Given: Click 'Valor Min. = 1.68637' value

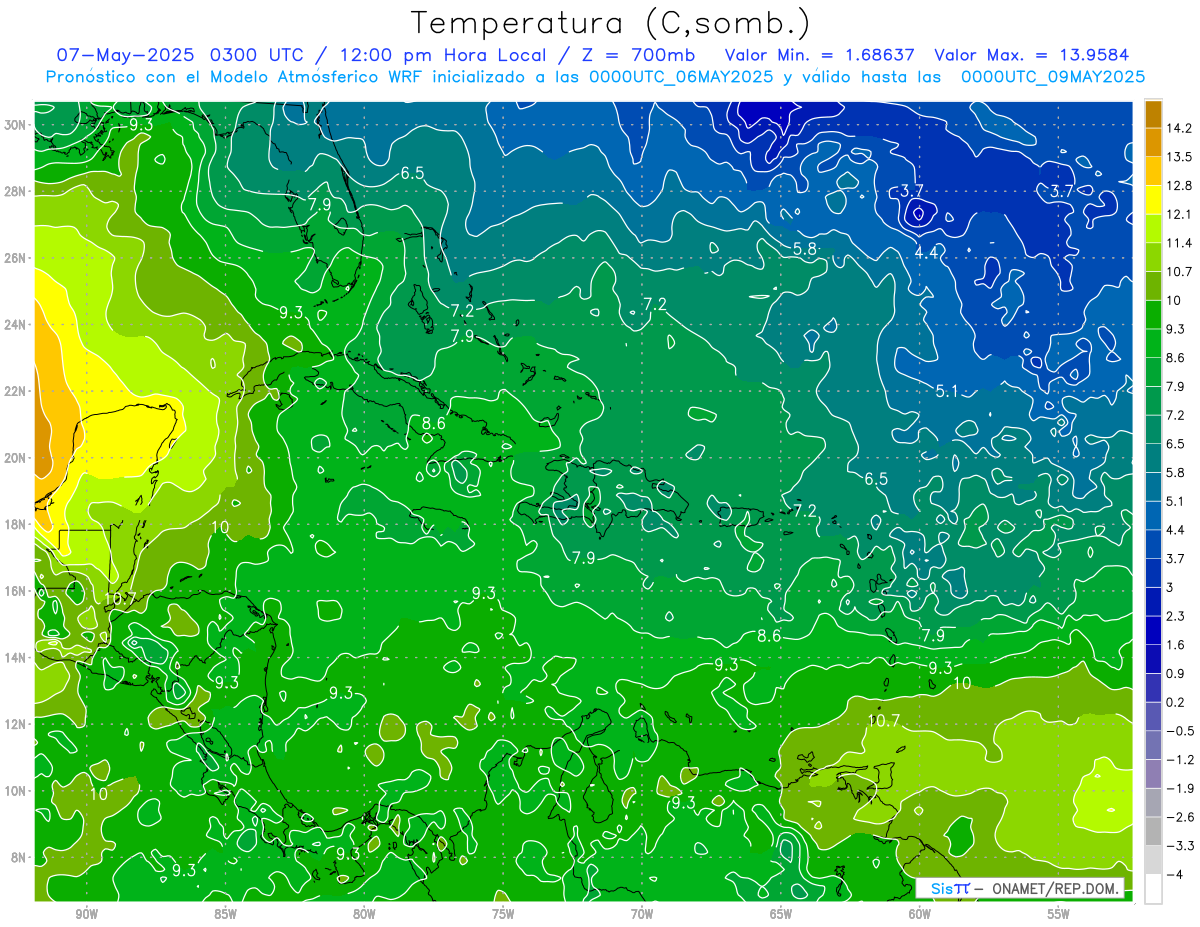Looking at the screenshot, I should click(820, 54).
